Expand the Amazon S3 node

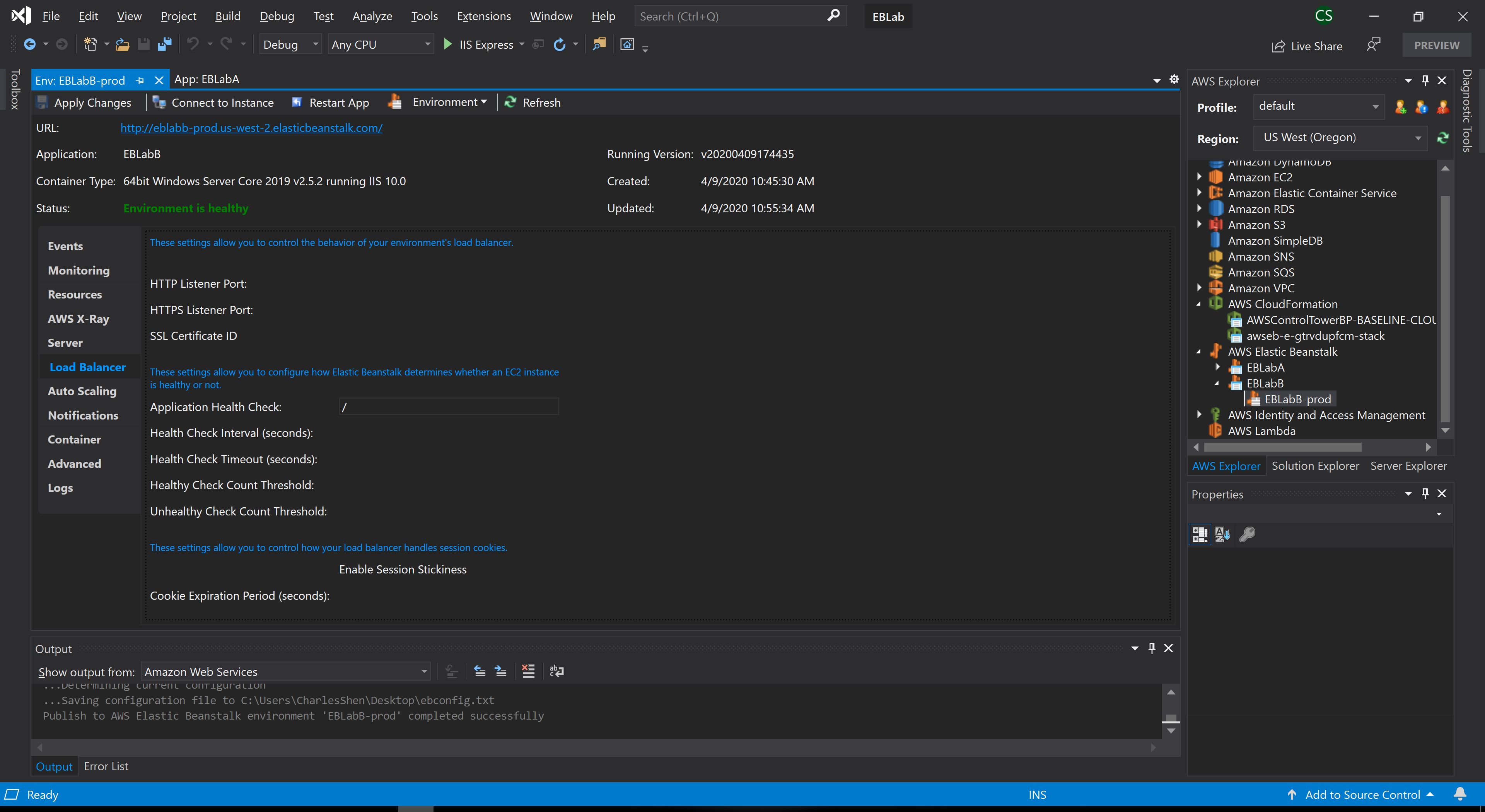click(x=1200, y=224)
